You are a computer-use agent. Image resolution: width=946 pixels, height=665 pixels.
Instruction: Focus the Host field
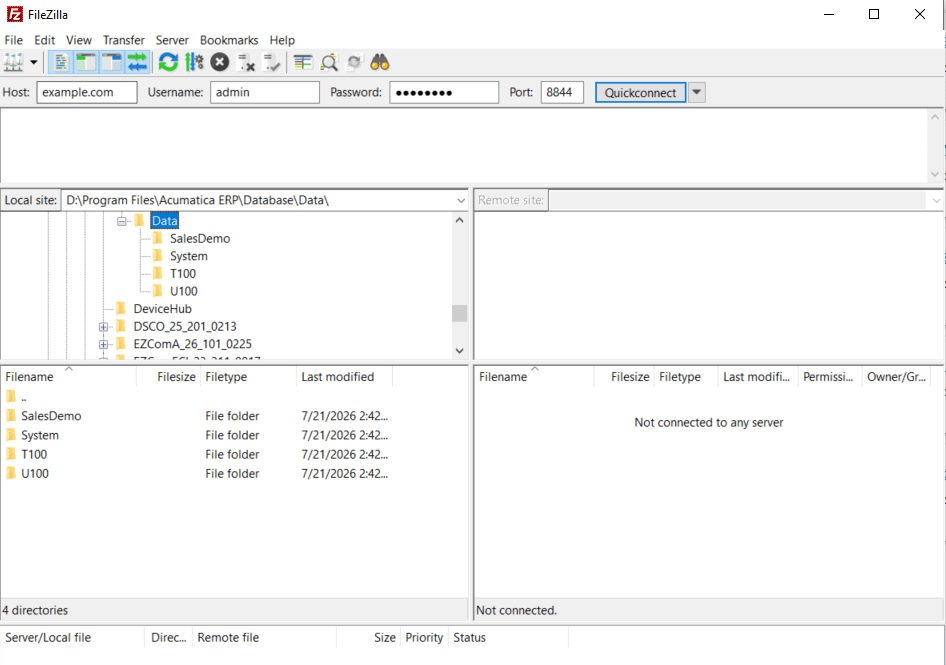(x=87, y=92)
